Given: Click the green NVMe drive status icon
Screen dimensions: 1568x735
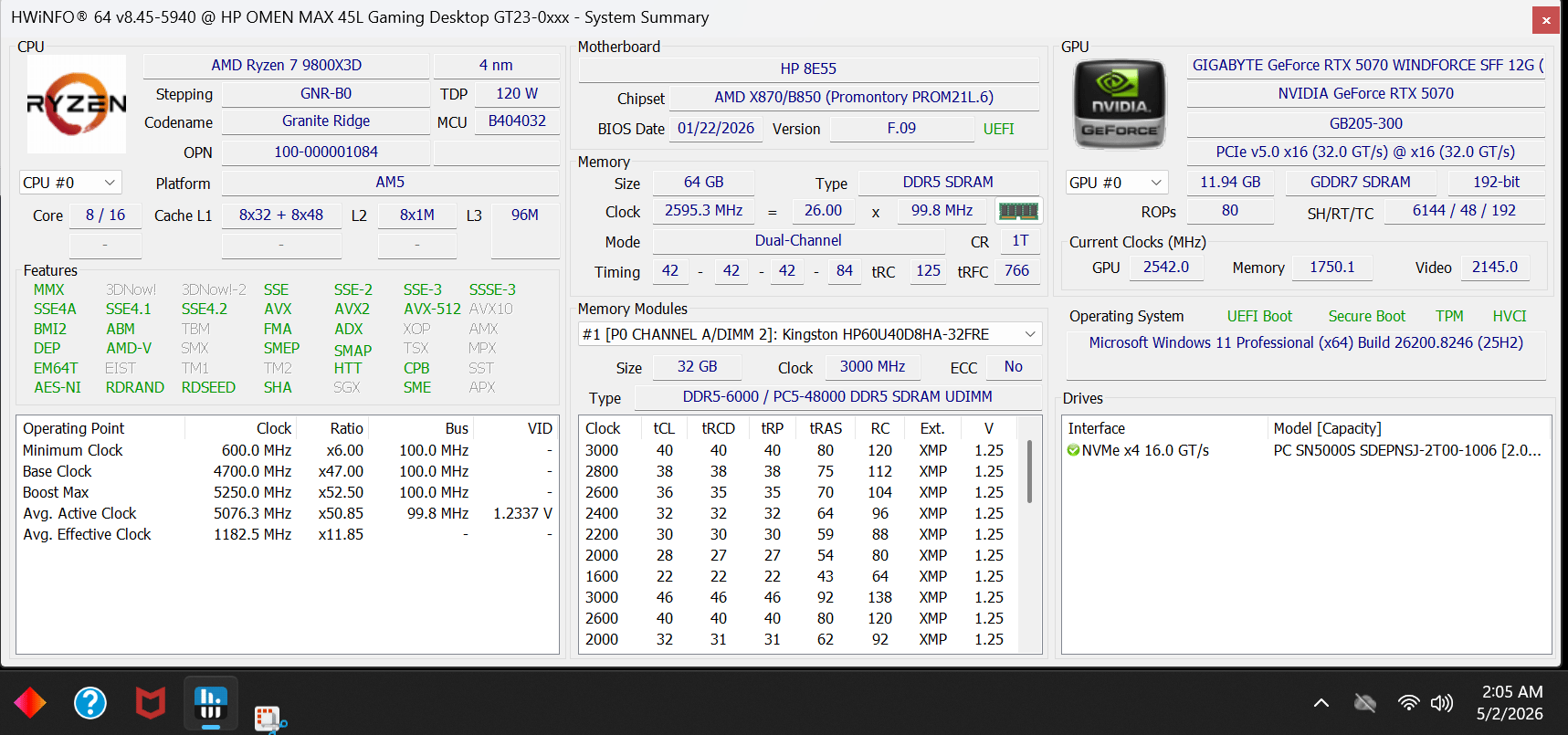Looking at the screenshot, I should (1073, 450).
